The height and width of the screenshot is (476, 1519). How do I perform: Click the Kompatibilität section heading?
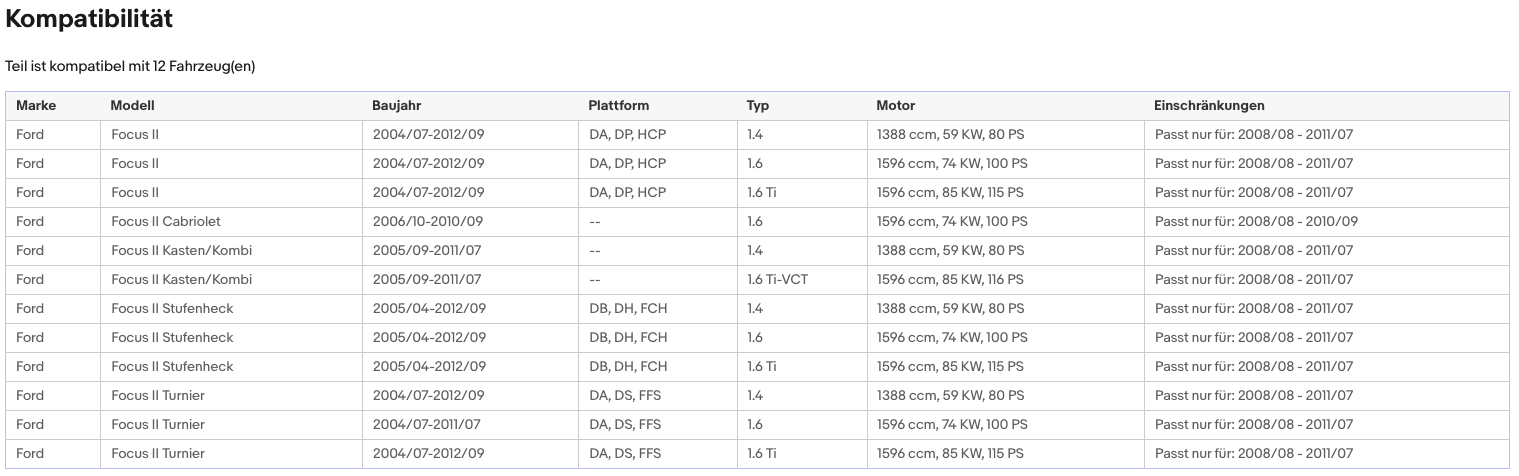[x=89, y=18]
